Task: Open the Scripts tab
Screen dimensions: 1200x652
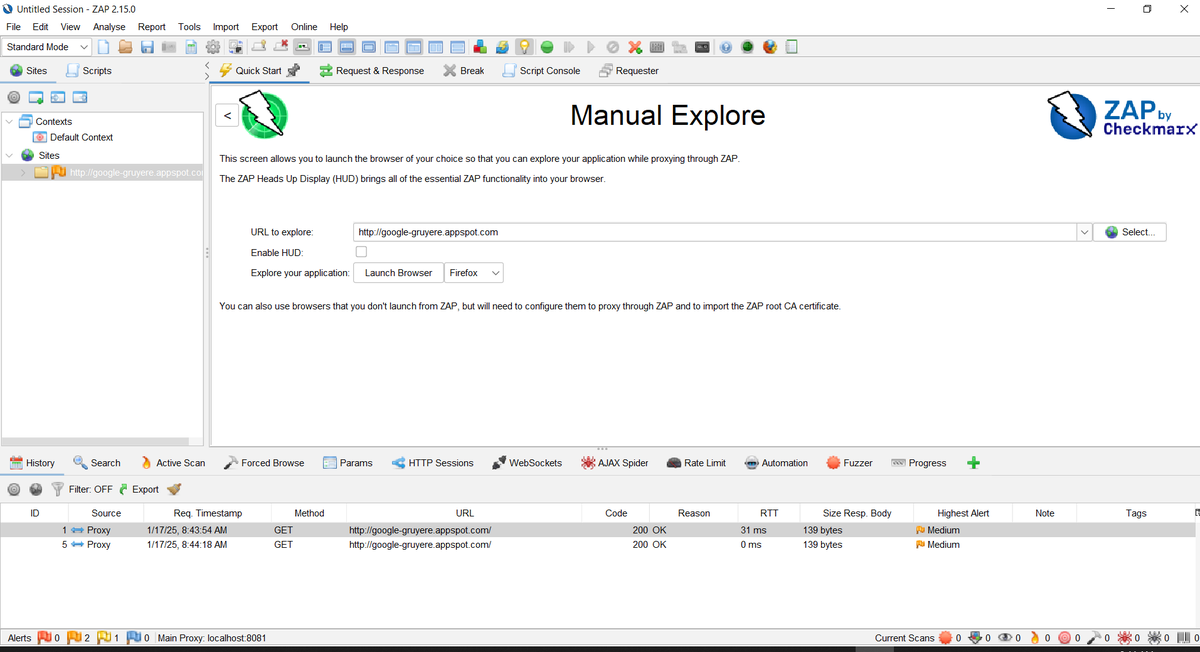Action: coord(88,71)
